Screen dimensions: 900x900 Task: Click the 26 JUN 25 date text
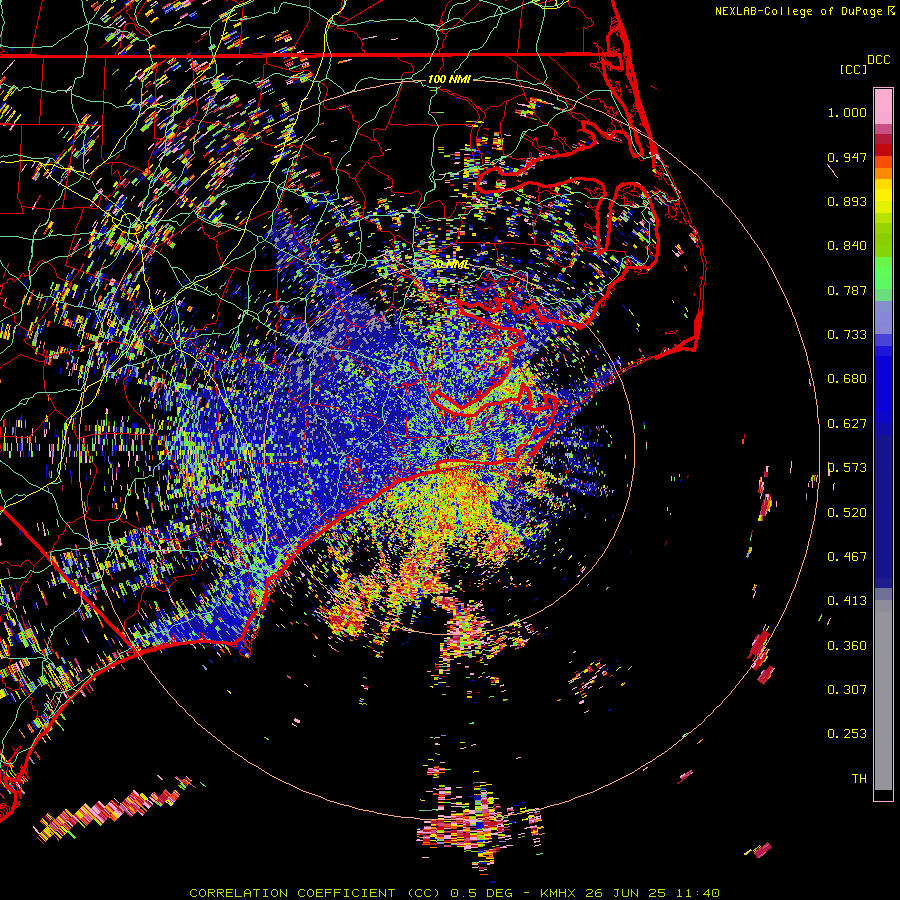click(x=626, y=893)
